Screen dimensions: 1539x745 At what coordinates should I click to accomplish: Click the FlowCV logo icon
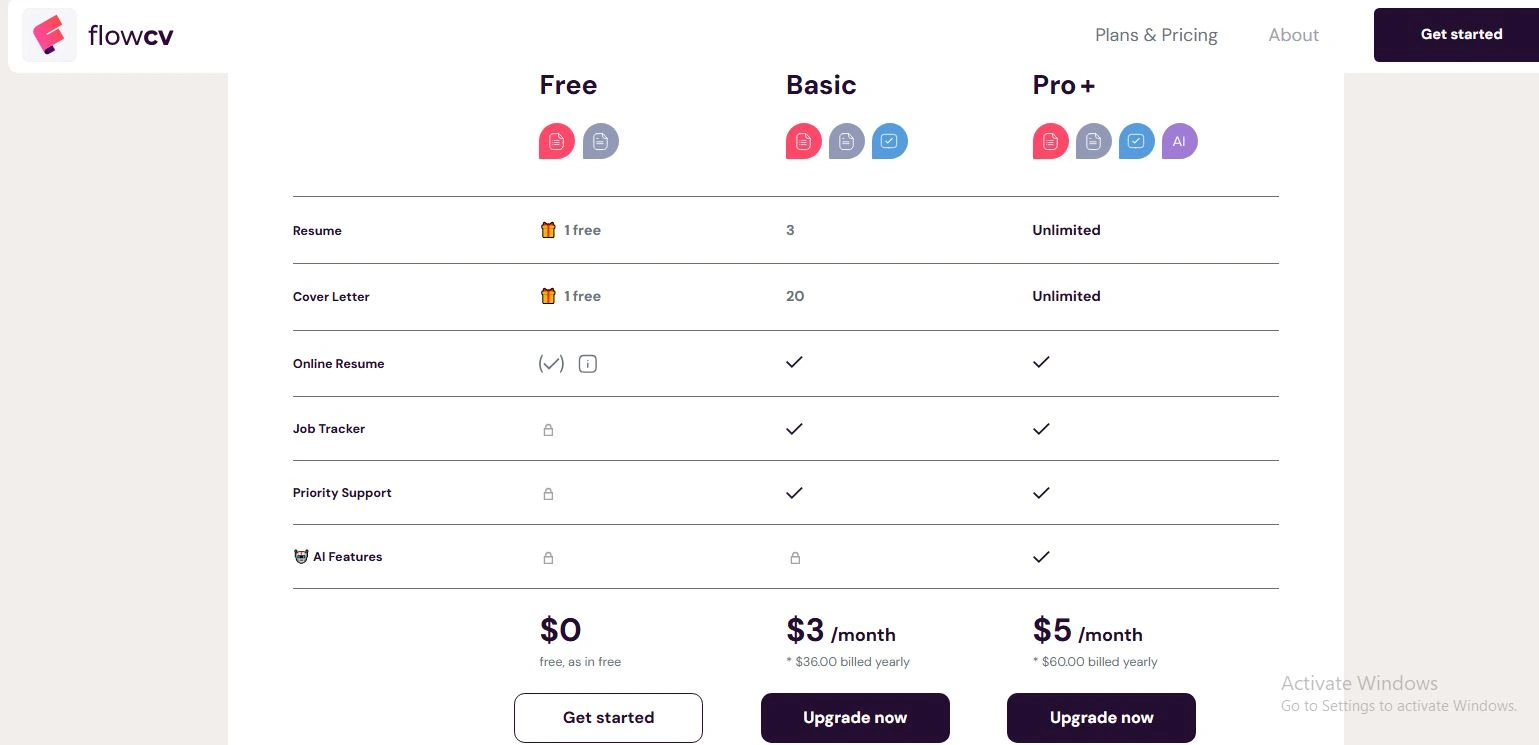coord(49,35)
